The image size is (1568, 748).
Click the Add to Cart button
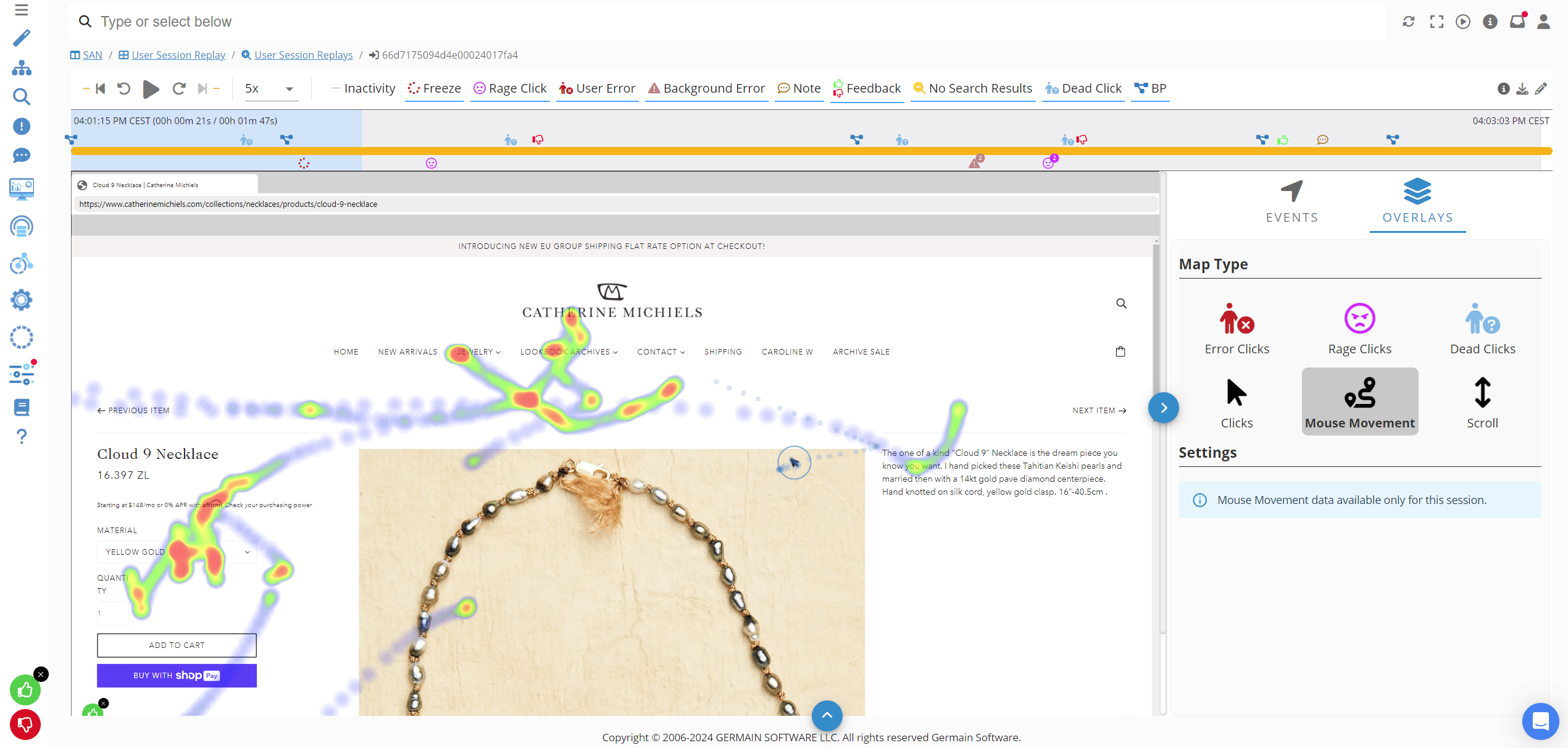pos(177,645)
